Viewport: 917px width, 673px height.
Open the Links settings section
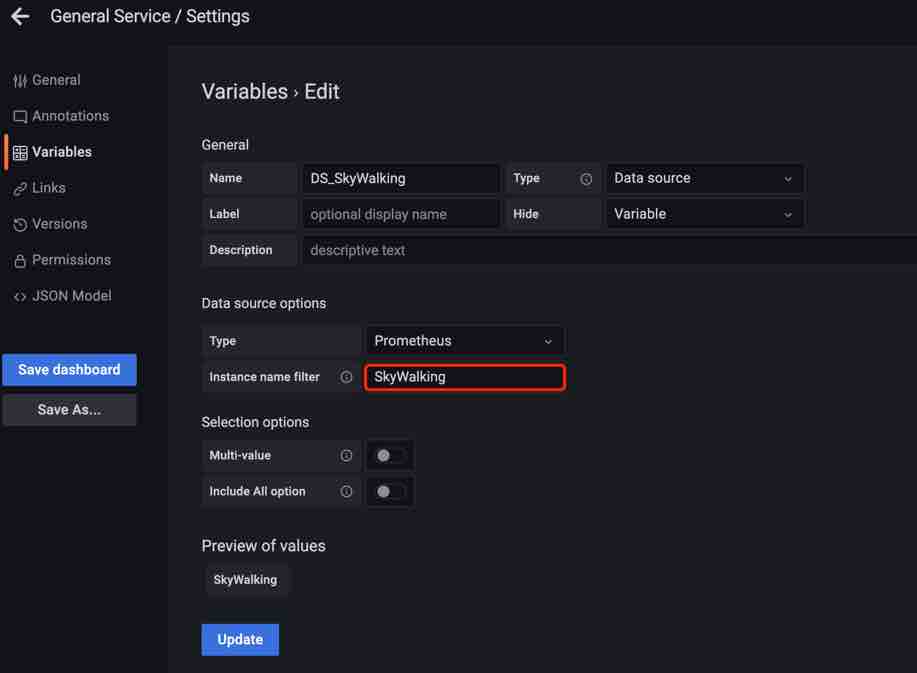48,188
